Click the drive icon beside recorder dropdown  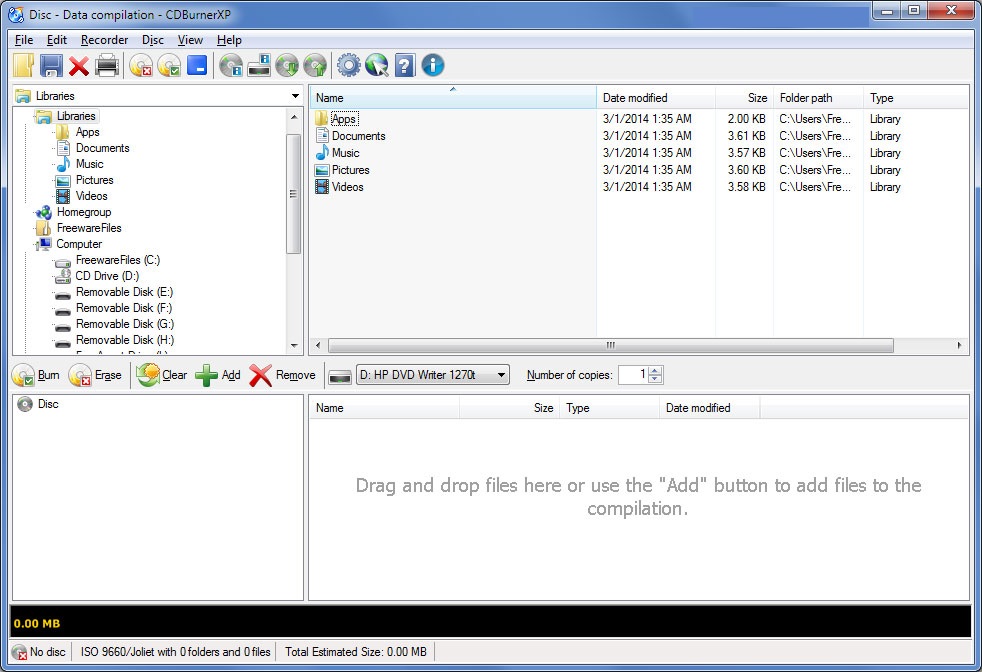[x=340, y=376]
